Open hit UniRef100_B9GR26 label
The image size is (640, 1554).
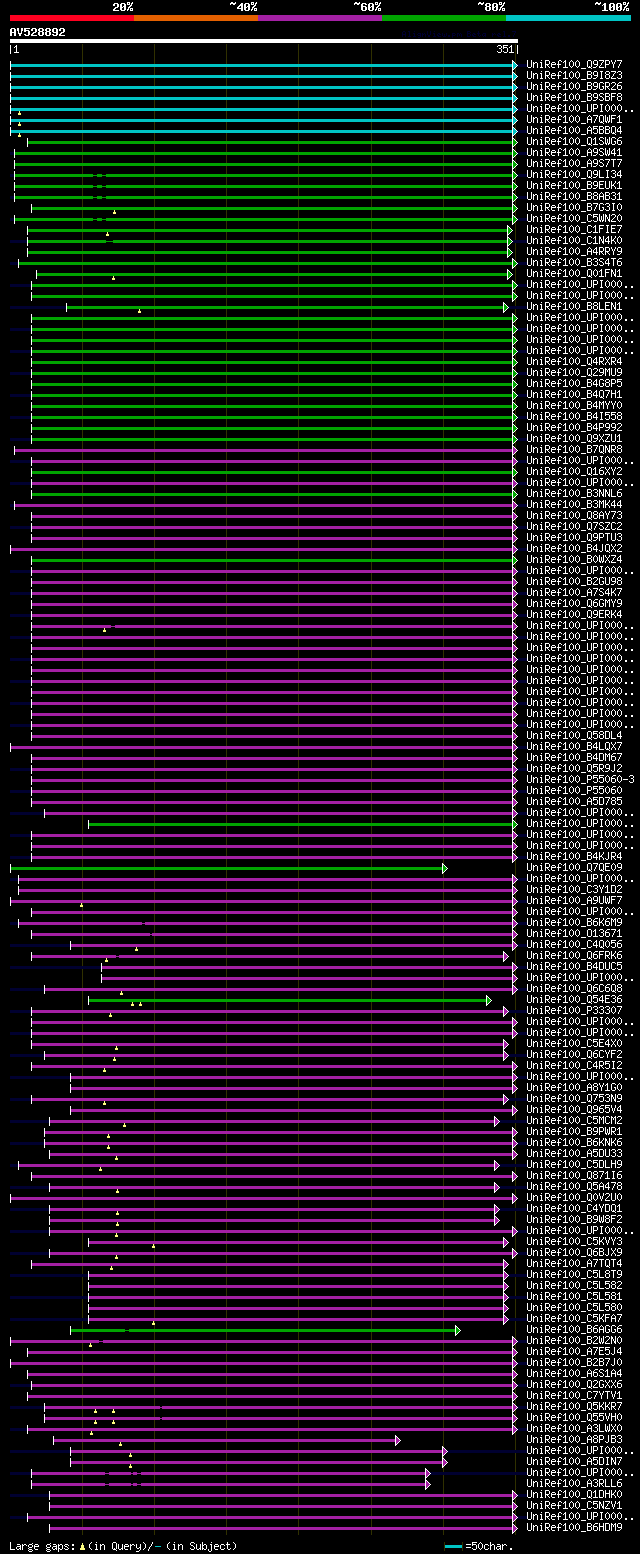point(574,86)
